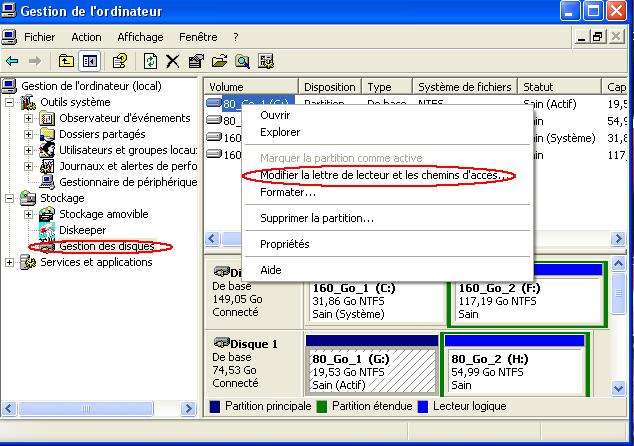Open the Fenêtre menu

pos(198,37)
